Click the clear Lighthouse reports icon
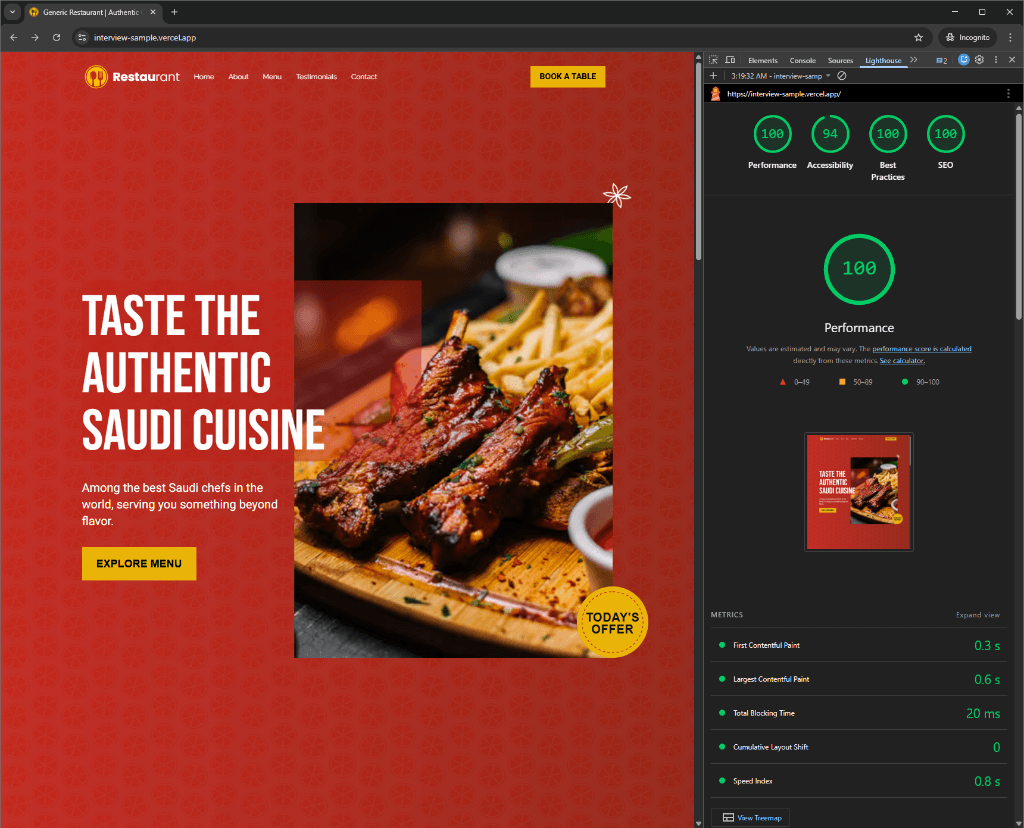This screenshot has height=828, width=1024. click(840, 76)
